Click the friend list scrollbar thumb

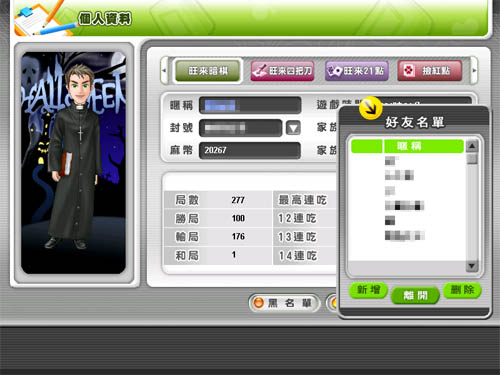pyautogui.click(x=472, y=159)
